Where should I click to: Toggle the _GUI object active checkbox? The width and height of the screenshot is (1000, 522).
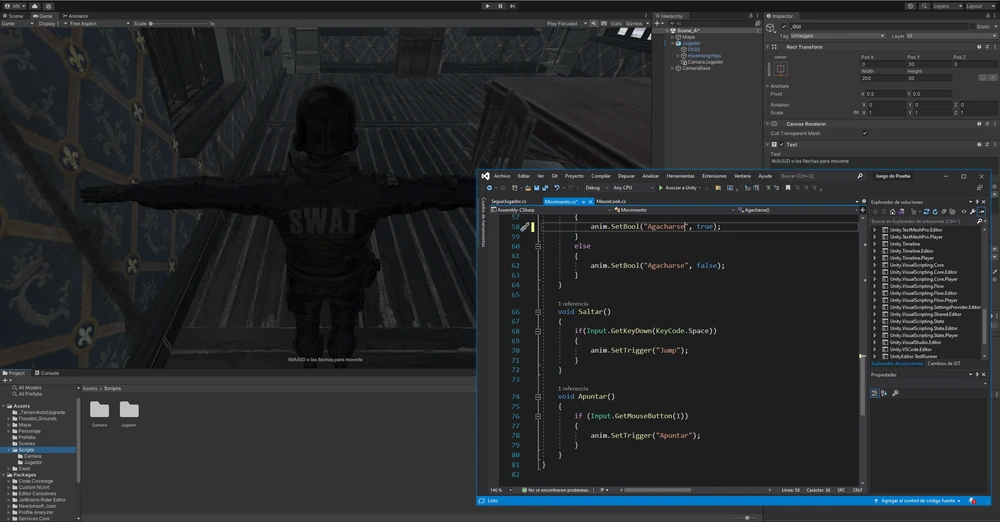[784, 27]
